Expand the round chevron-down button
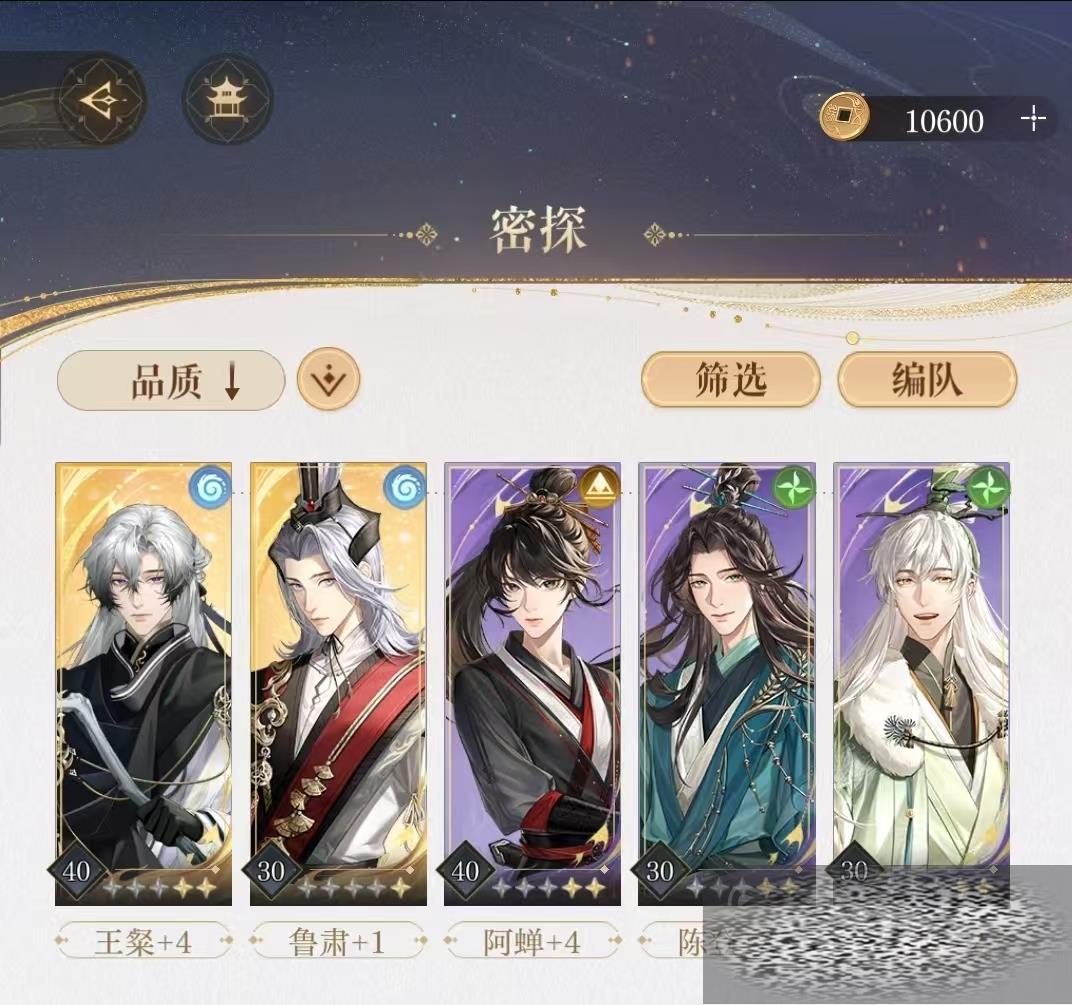This screenshot has height=1005, width=1072. 329,379
